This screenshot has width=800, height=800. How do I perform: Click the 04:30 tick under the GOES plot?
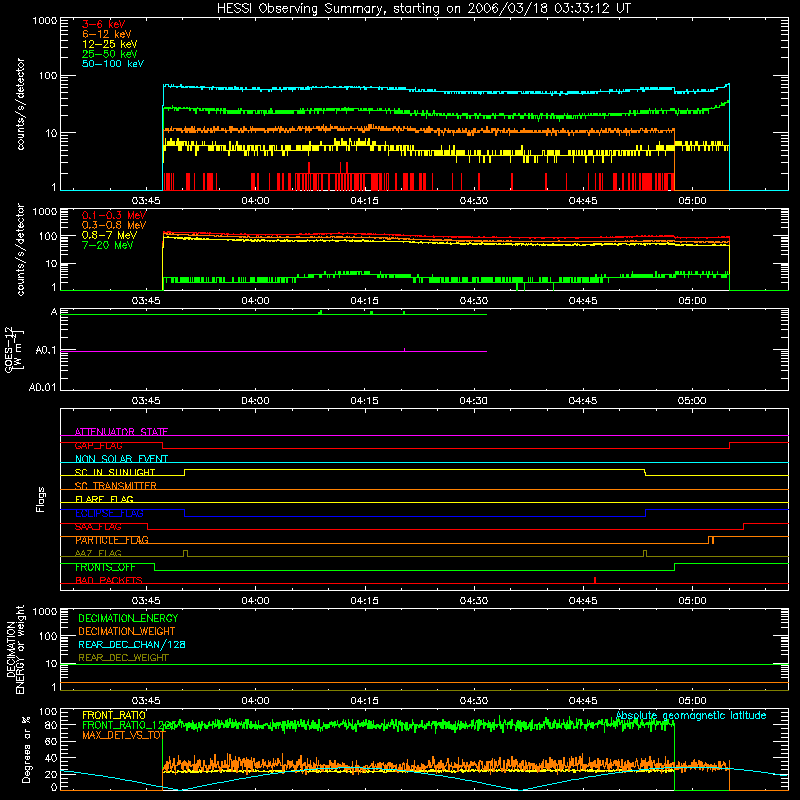473,401
